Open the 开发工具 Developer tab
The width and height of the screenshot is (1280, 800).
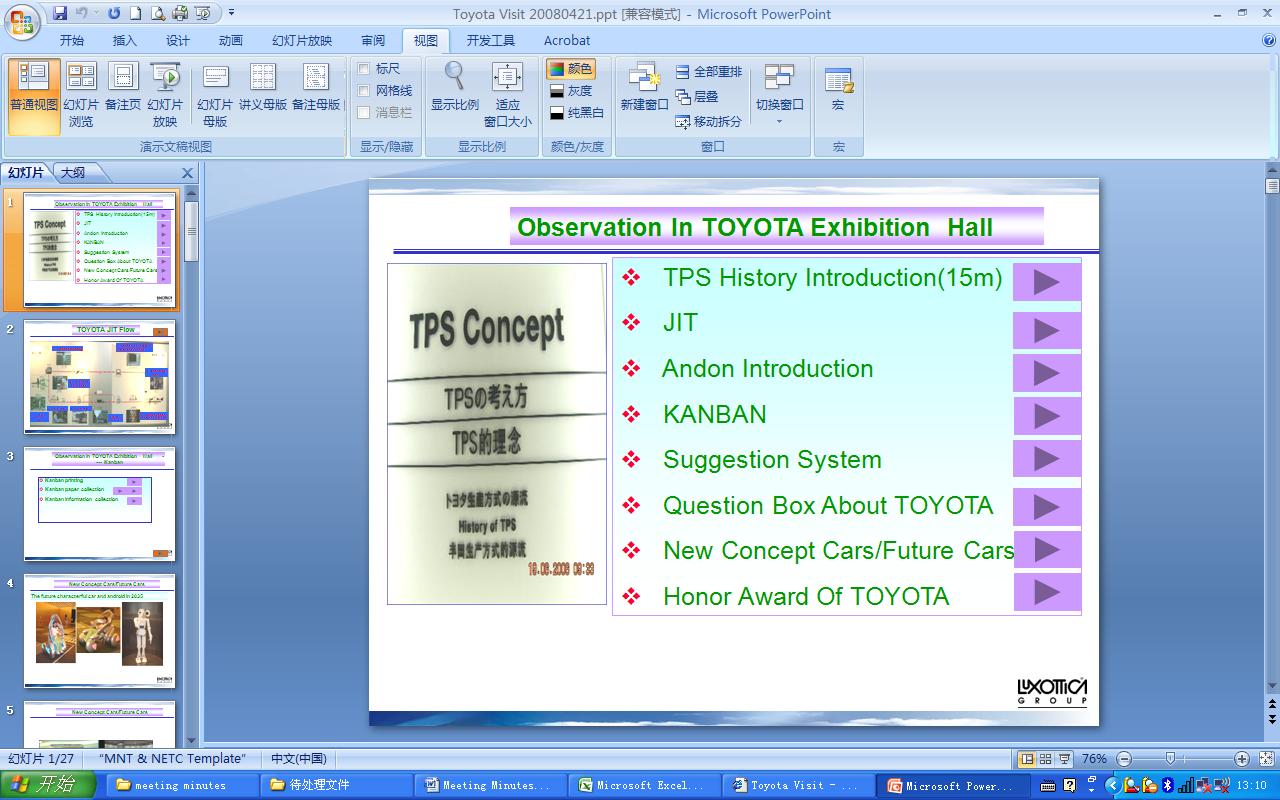[x=491, y=41]
